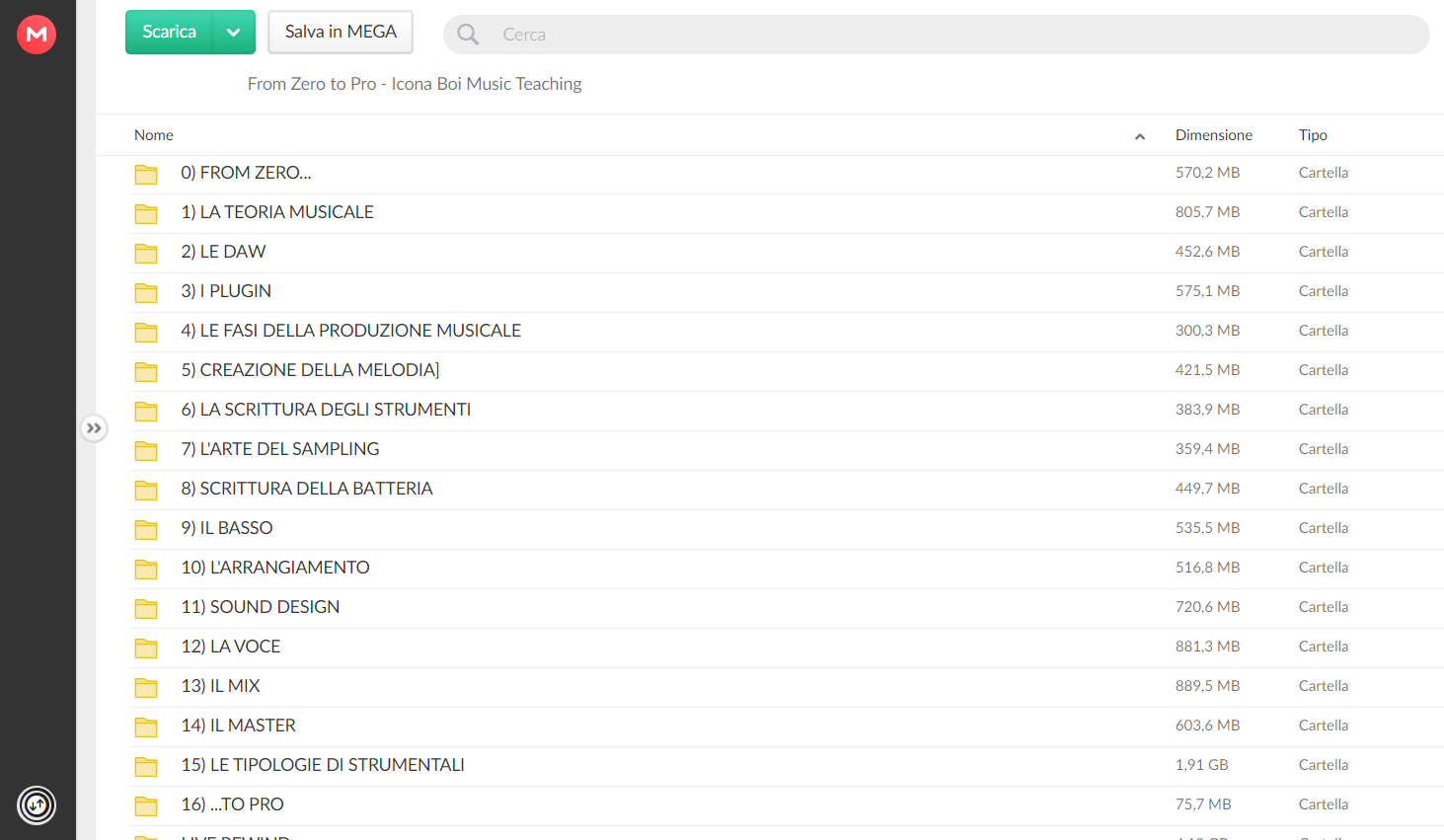Image resolution: width=1444 pixels, height=840 pixels.
Task: Open 4) LE FASI DELLA PRODUZIONE MUSICALE name
Action: point(350,331)
